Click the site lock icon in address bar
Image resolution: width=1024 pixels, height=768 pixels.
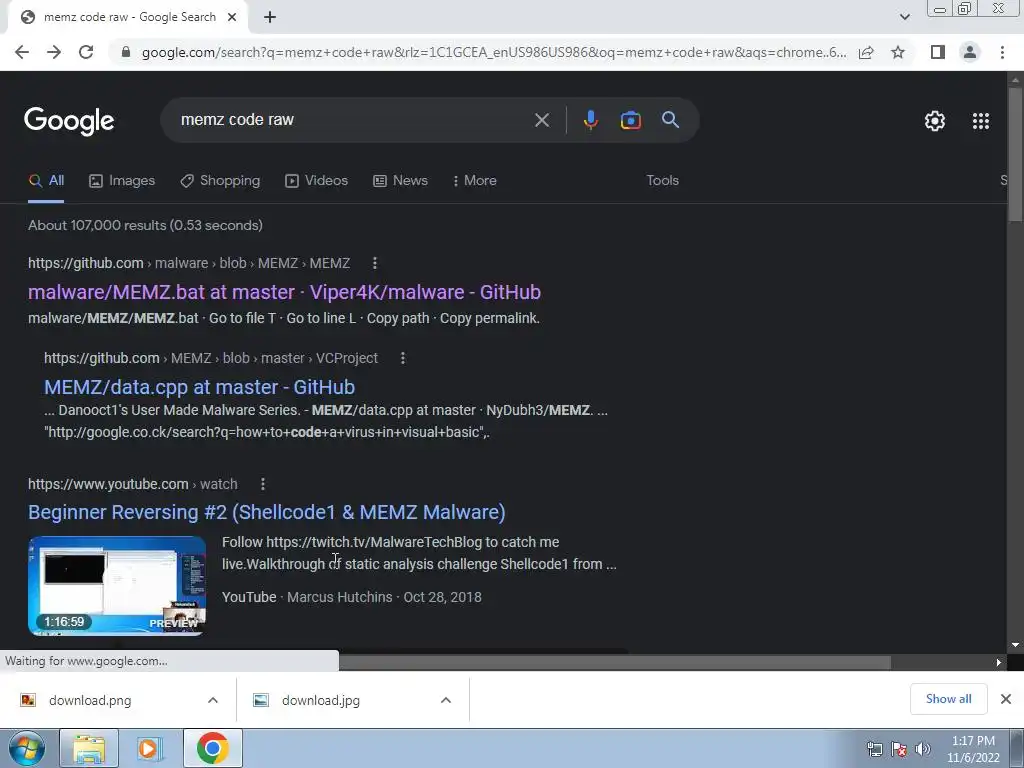click(126, 52)
